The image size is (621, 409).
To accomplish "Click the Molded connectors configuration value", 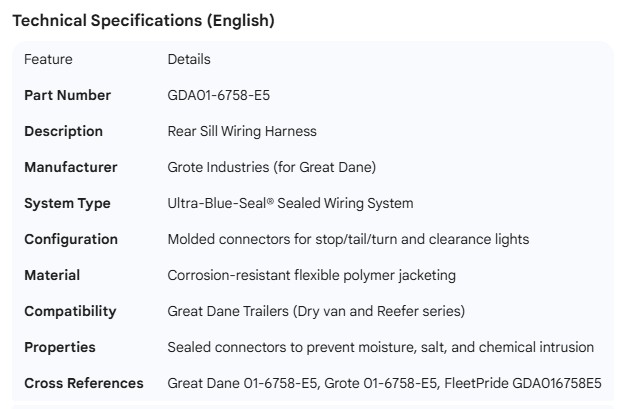I will coord(348,240).
